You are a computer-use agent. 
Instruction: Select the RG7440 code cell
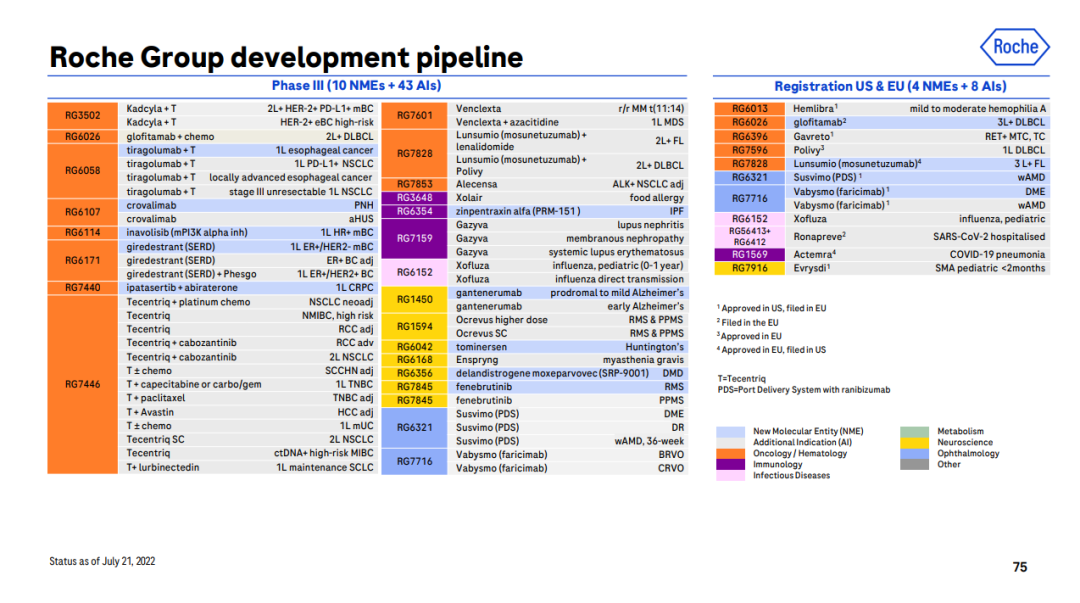[x=83, y=288]
